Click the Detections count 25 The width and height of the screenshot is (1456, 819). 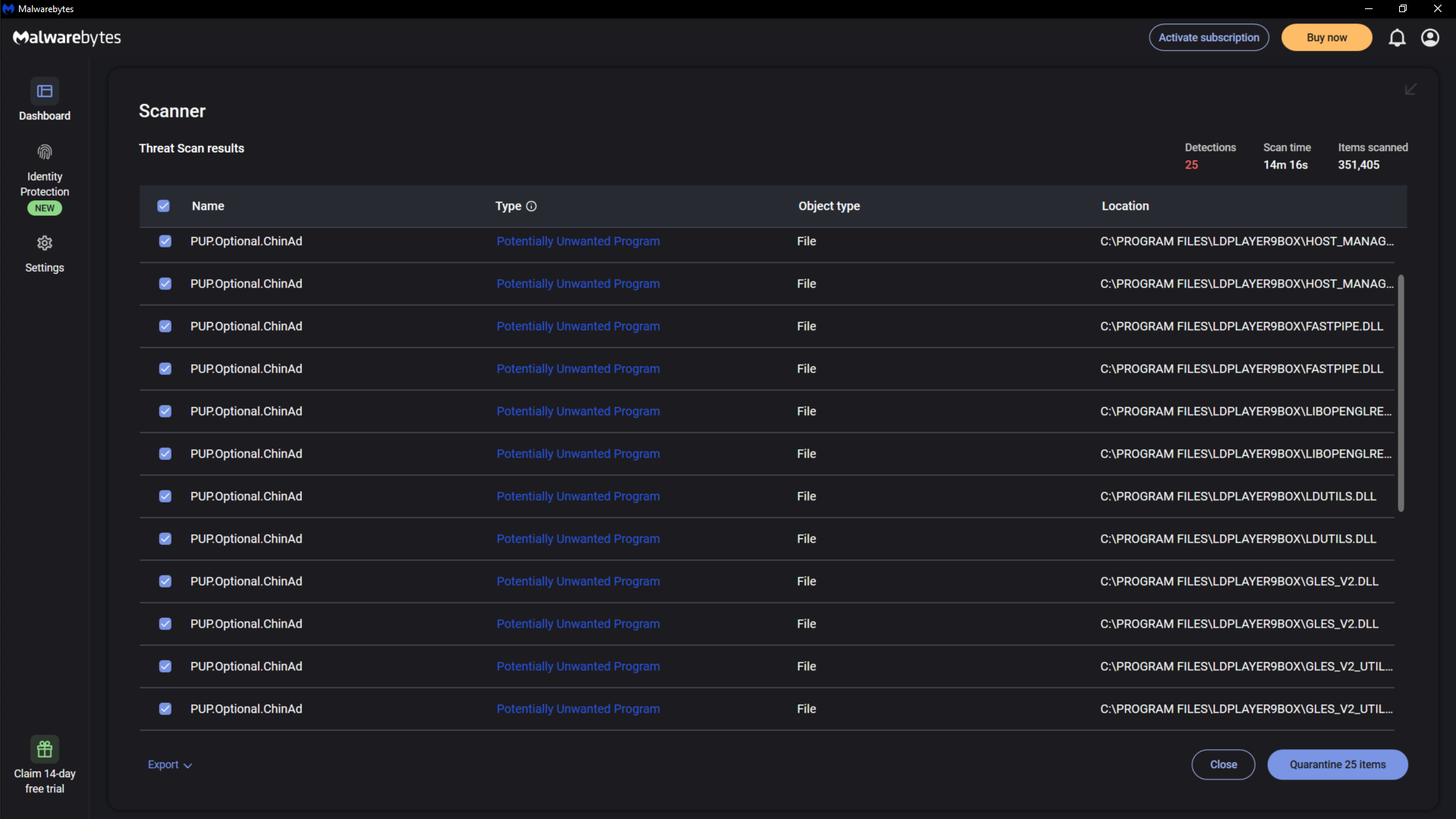pos(1191,165)
